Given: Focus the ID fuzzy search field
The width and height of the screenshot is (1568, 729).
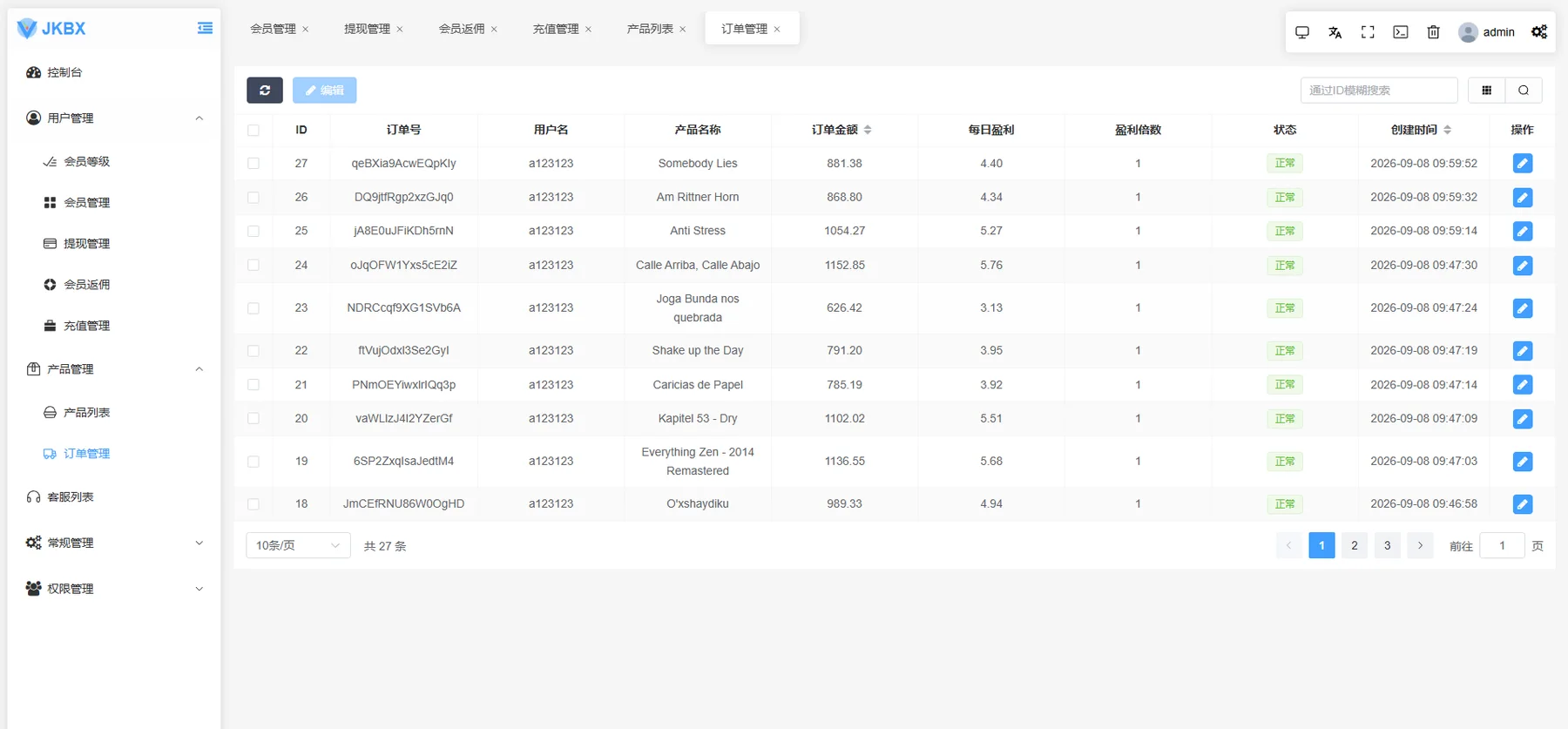Looking at the screenshot, I should pyautogui.click(x=1379, y=90).
